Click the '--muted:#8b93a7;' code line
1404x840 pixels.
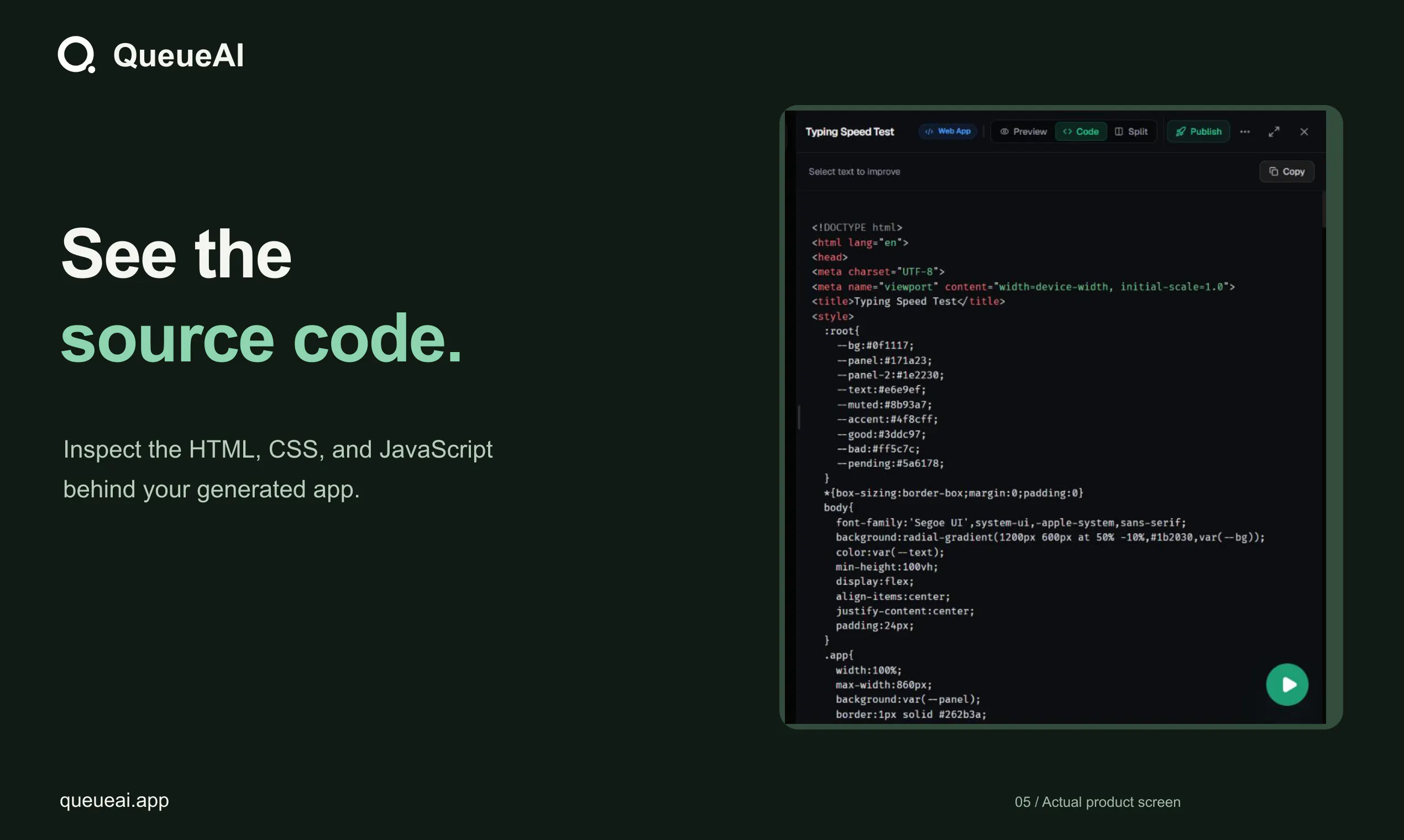click(x=884, y=405)
